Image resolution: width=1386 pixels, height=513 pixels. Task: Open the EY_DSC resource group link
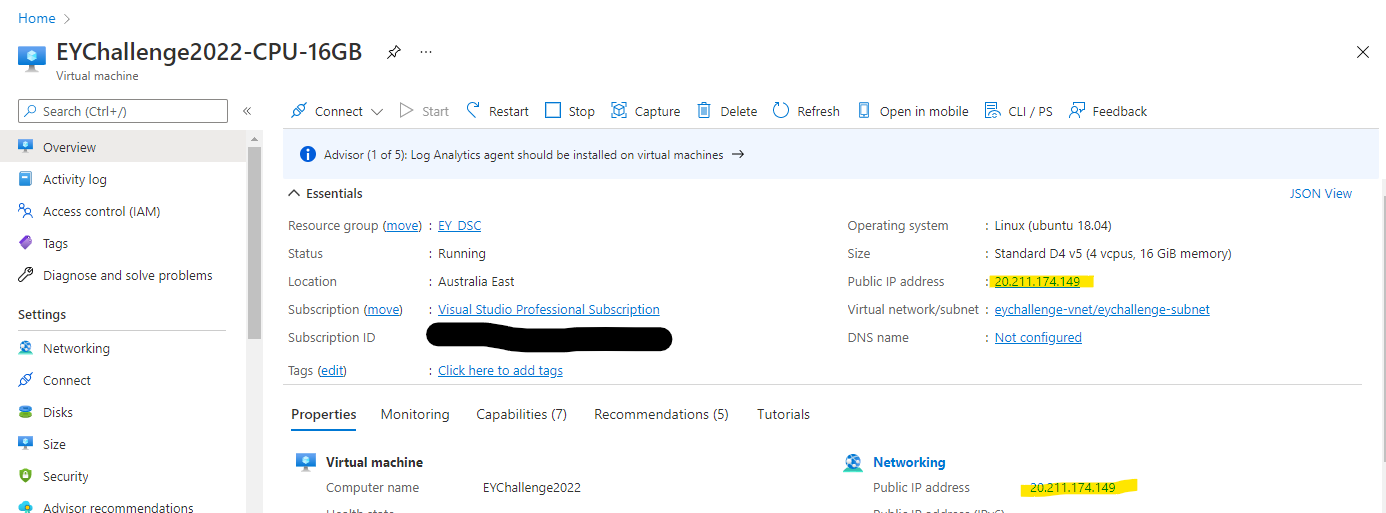tap(459, 225)
